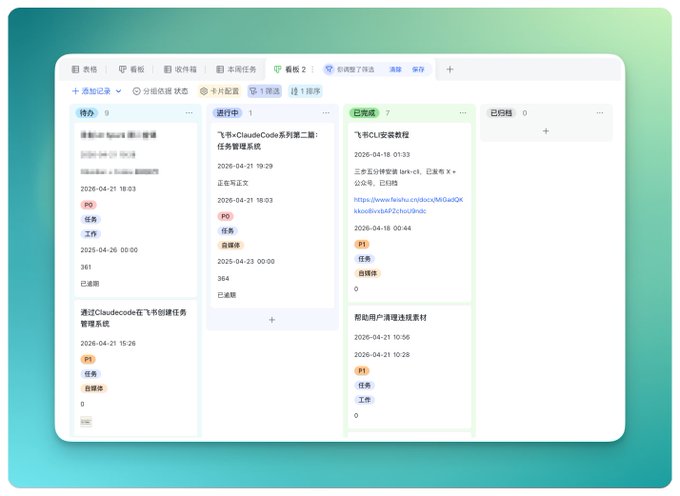Open the more menu of the 已归档 column
Image resolution: width=680 pixels, height=496 pixels.
[x=600, y=113]
